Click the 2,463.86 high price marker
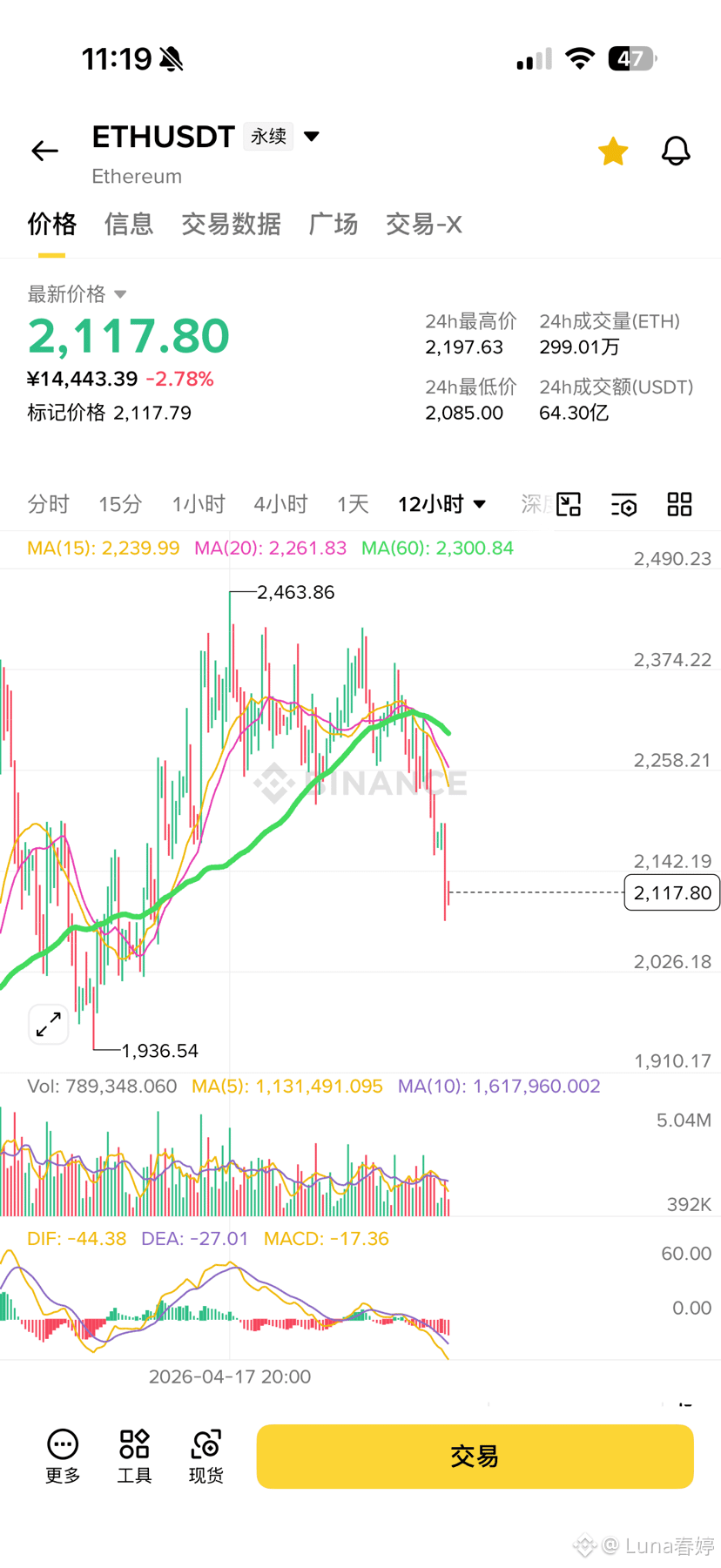The width and height of the screenshot is (721, 1568). click(x=296, y=592)
